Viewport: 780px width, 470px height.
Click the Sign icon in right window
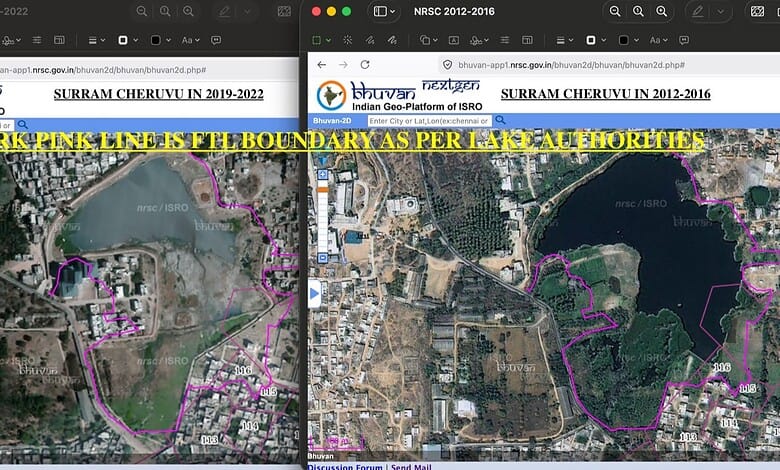(x=476, y=40)
